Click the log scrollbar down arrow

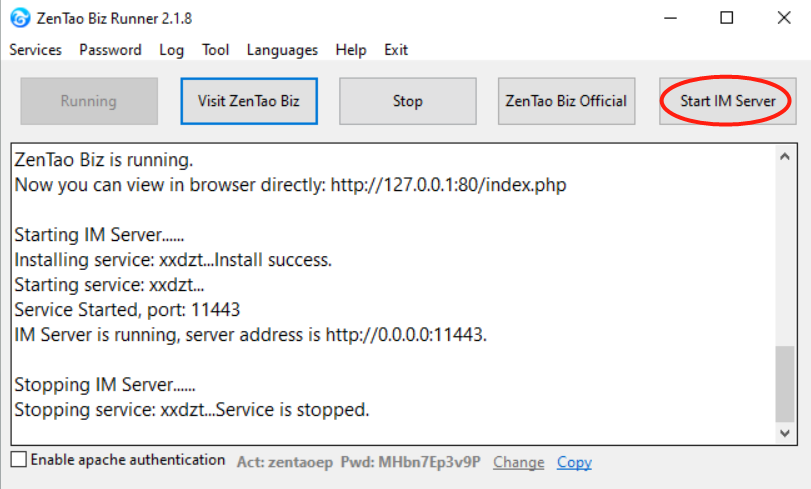(x=786, y=432)
